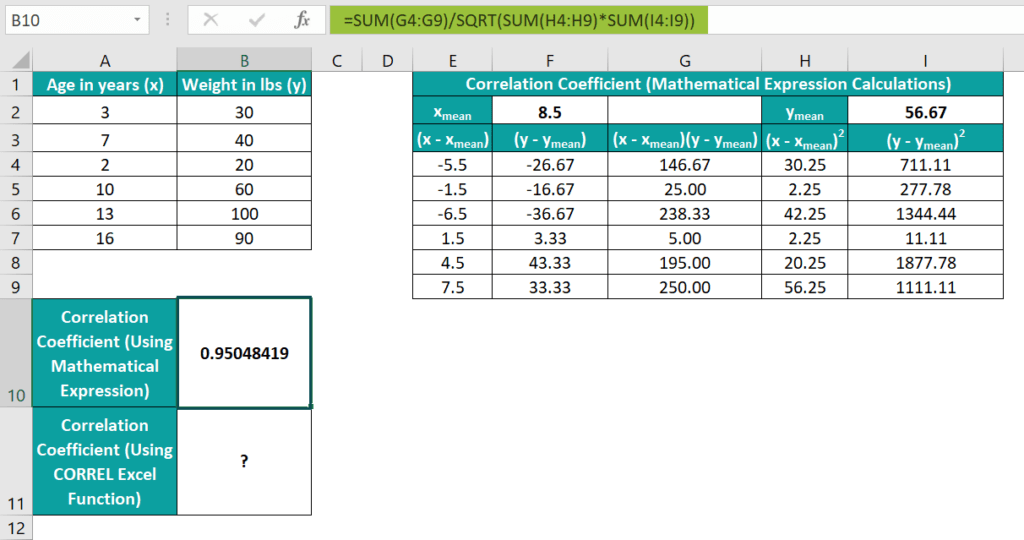Click the (x - xmean) column heading cell
The width and height of the screenshot is (1024, 540).
tap(452, 139)
